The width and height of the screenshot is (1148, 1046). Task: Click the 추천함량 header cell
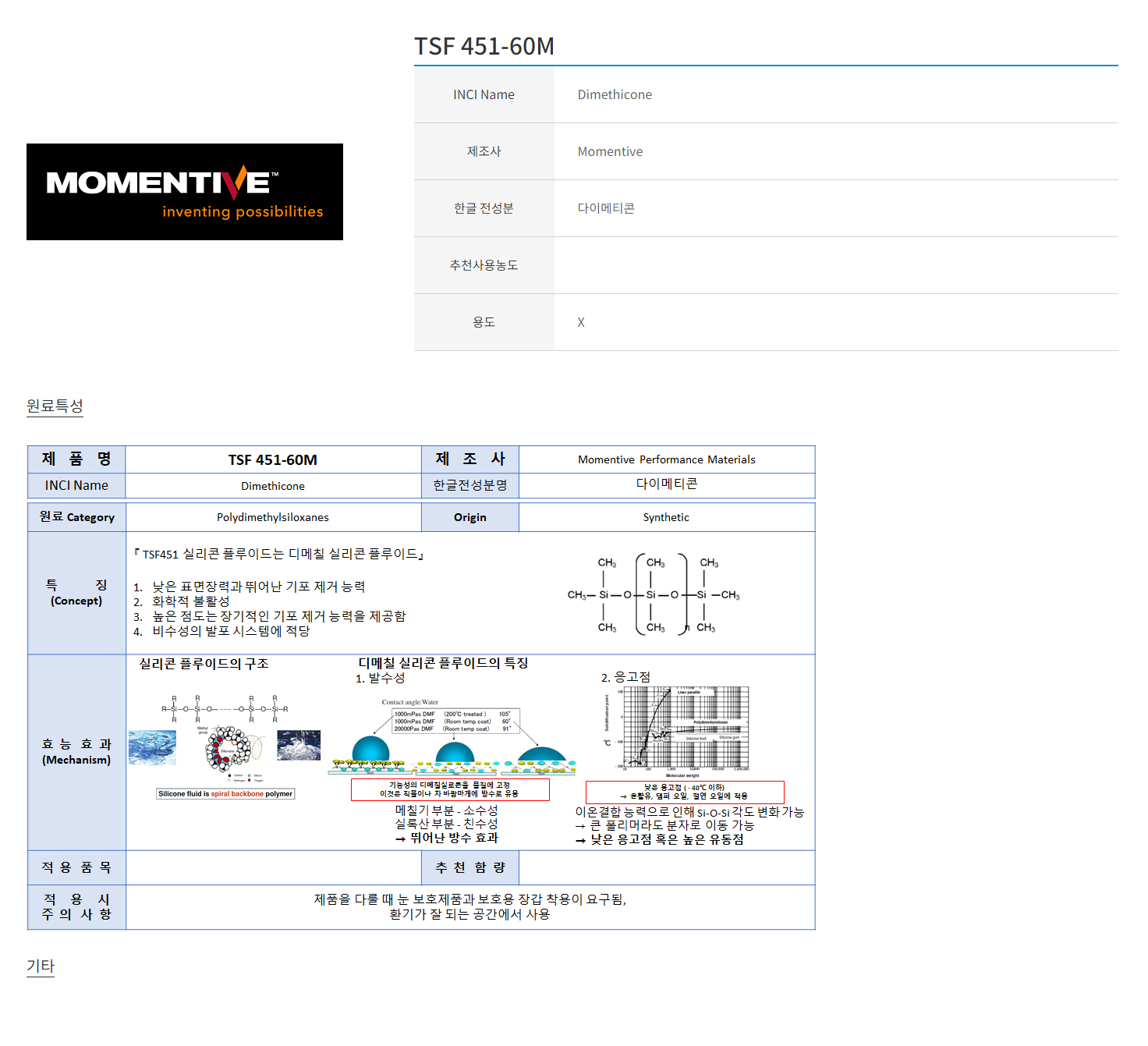point(470,867)
